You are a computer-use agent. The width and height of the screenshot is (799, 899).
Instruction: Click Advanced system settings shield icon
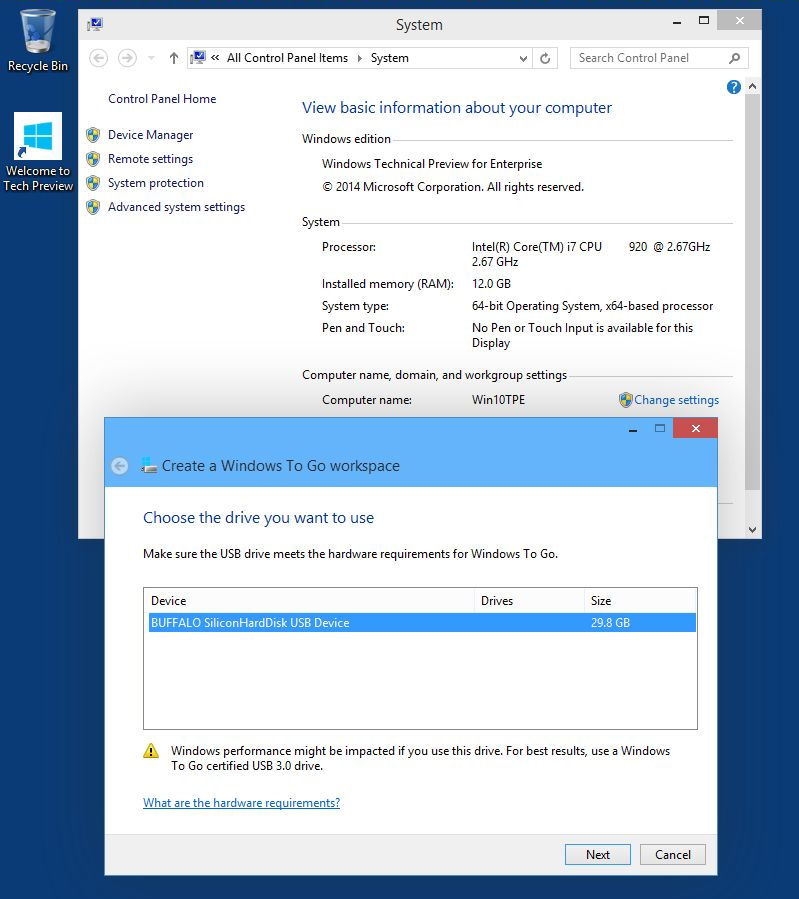pos(93,207)
